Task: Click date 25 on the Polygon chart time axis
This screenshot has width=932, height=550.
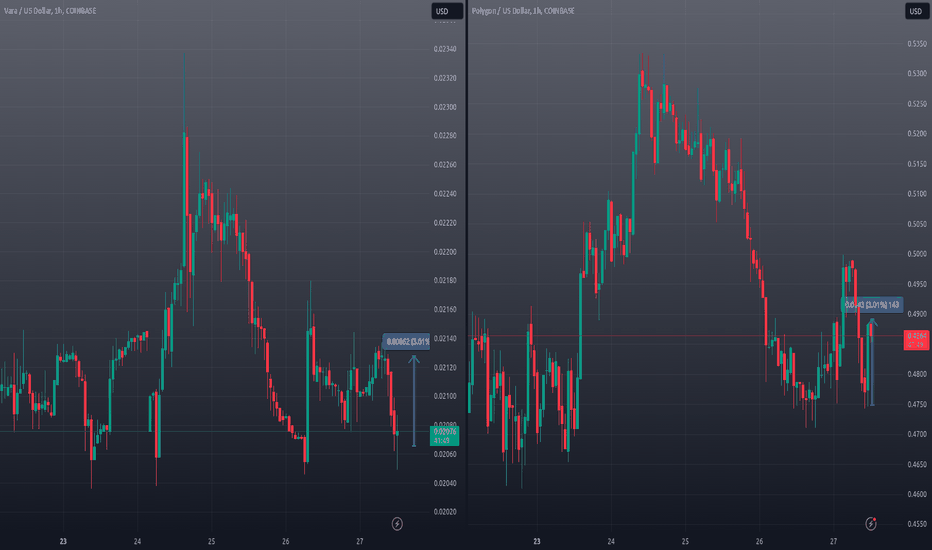Action: point(685,542)
